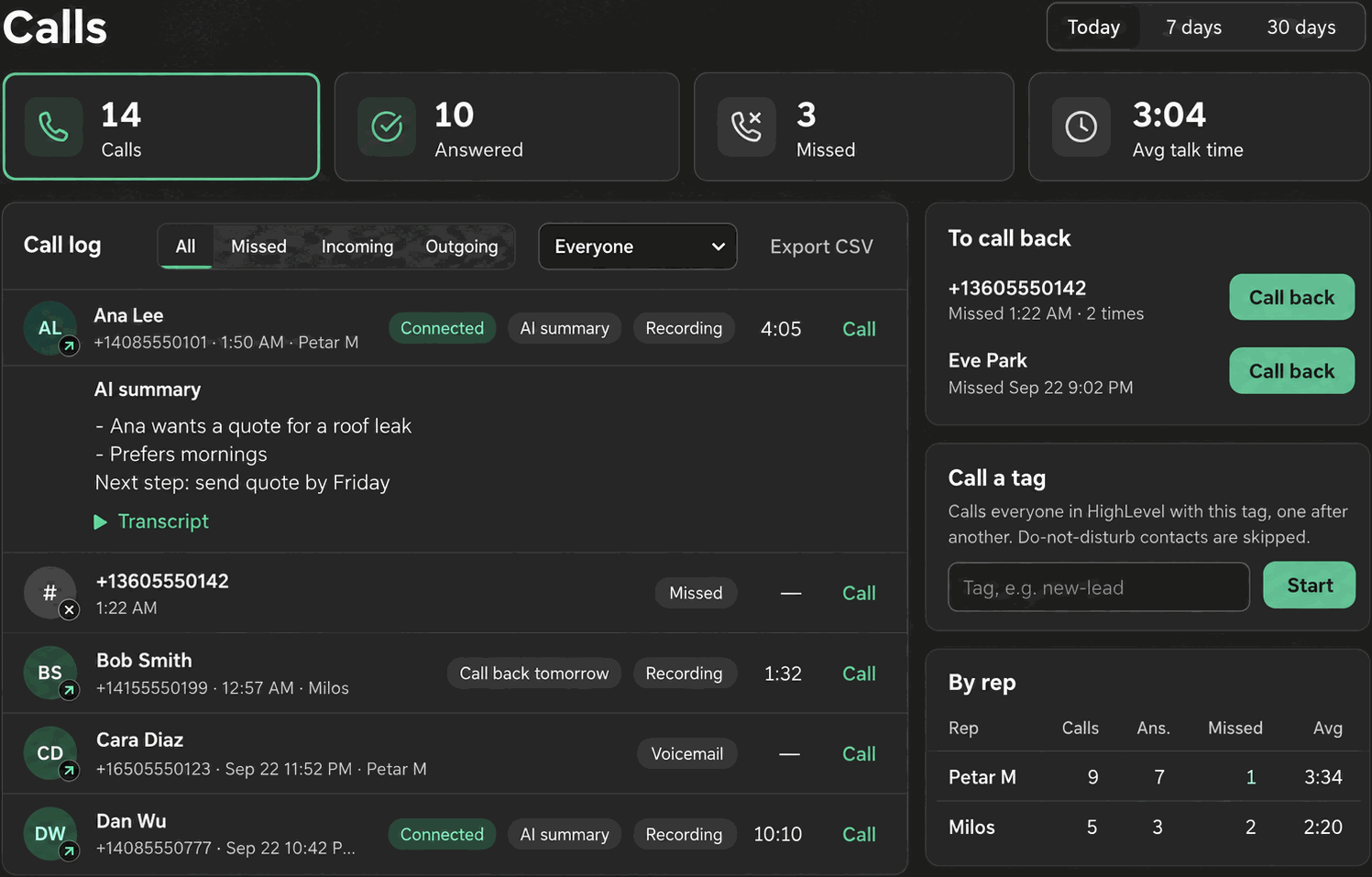Toggle AI summary on Ana Lee's call

coord(565,328)
